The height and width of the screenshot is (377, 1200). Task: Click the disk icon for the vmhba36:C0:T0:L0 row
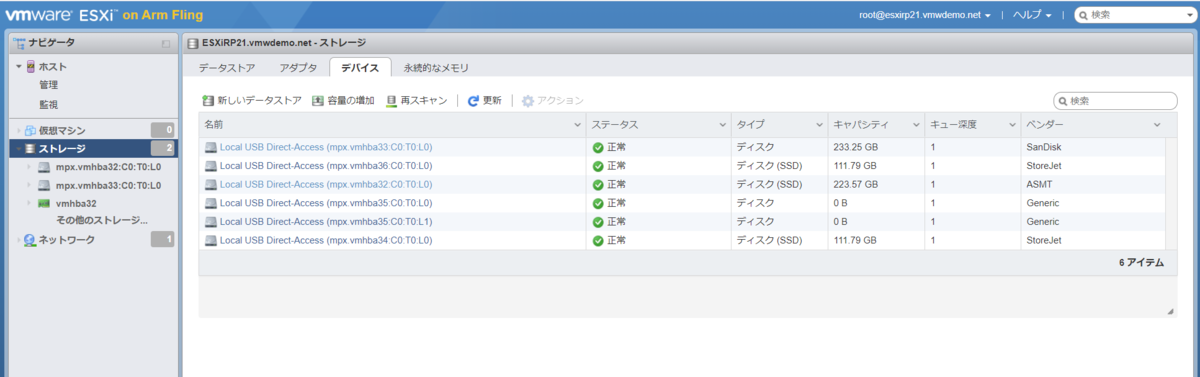coord(211,165)
